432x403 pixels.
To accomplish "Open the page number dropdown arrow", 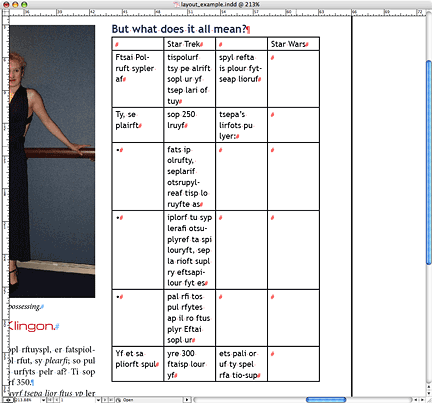I will pos(98,400).
